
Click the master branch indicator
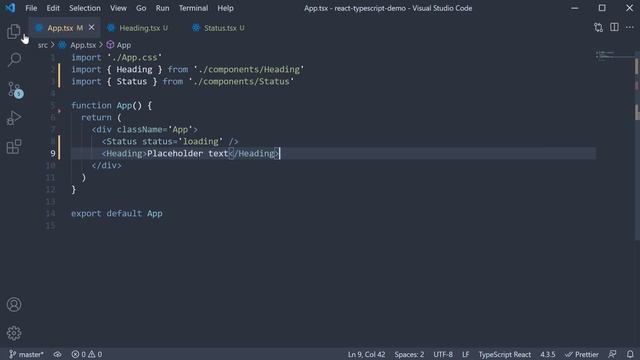coord(26,354)
